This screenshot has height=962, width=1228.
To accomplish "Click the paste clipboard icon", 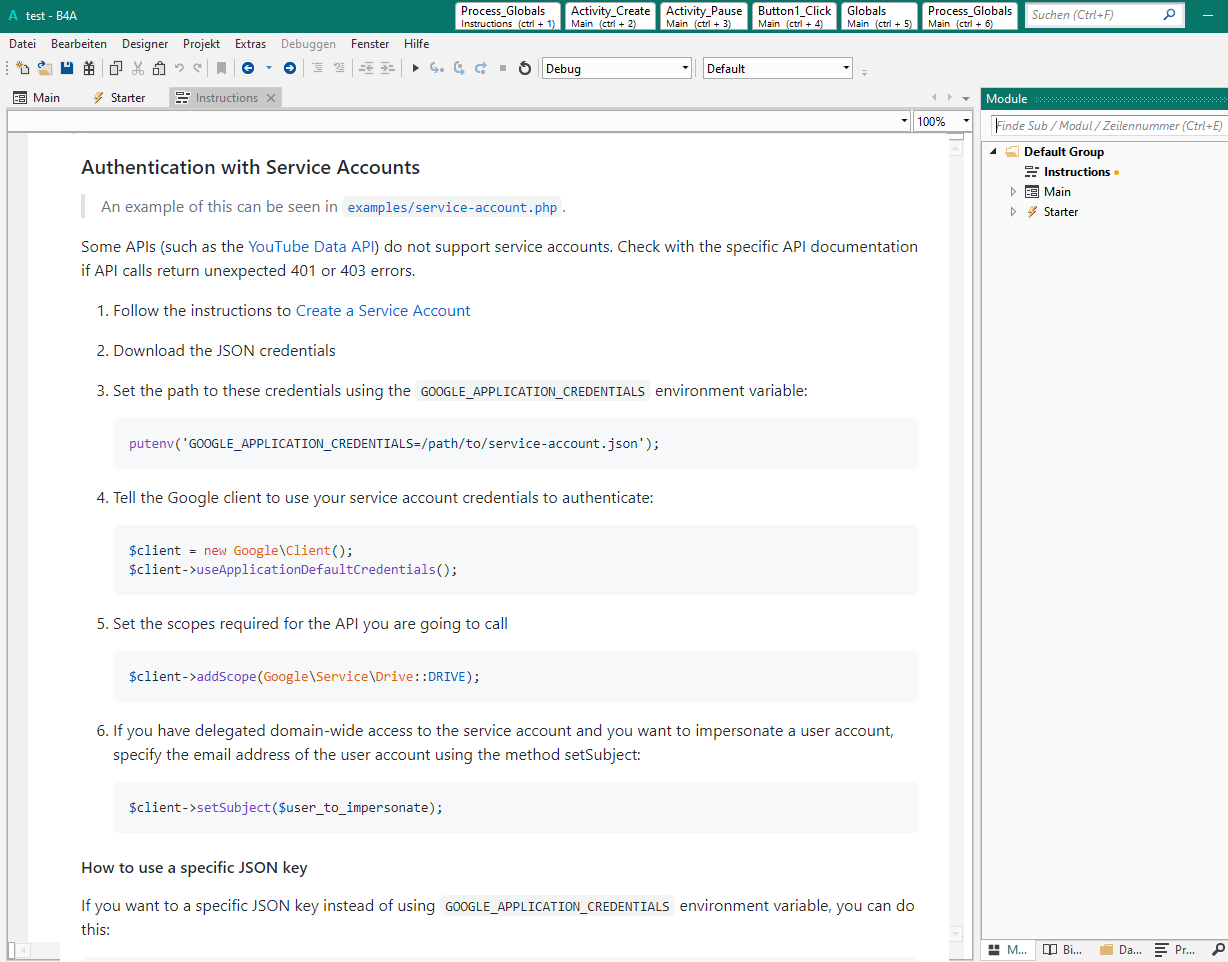I will (158, 68).
